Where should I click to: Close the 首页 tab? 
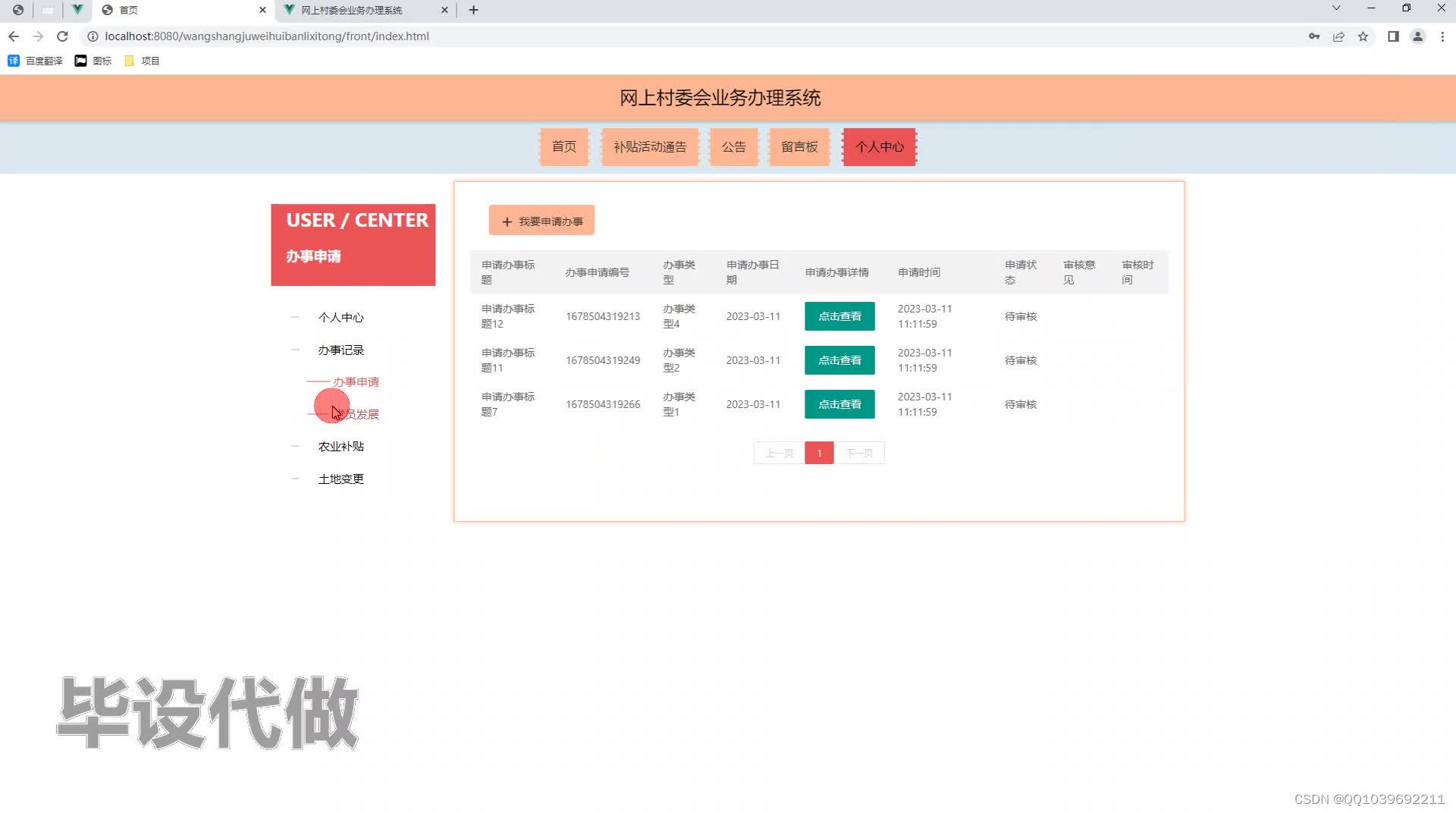tap(262, 10)
